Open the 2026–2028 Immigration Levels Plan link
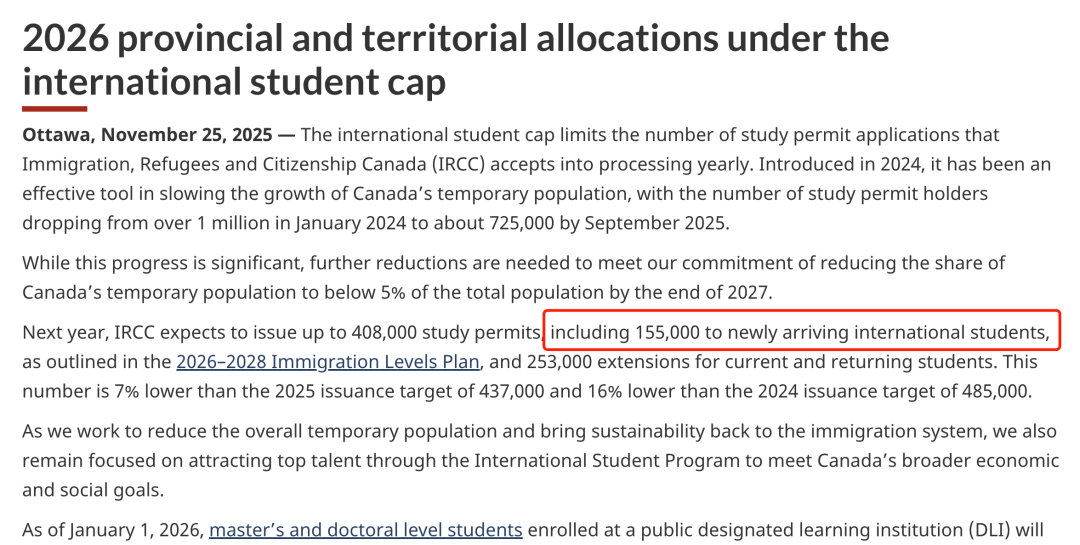The image size is (1080, 545). [327, 362]
